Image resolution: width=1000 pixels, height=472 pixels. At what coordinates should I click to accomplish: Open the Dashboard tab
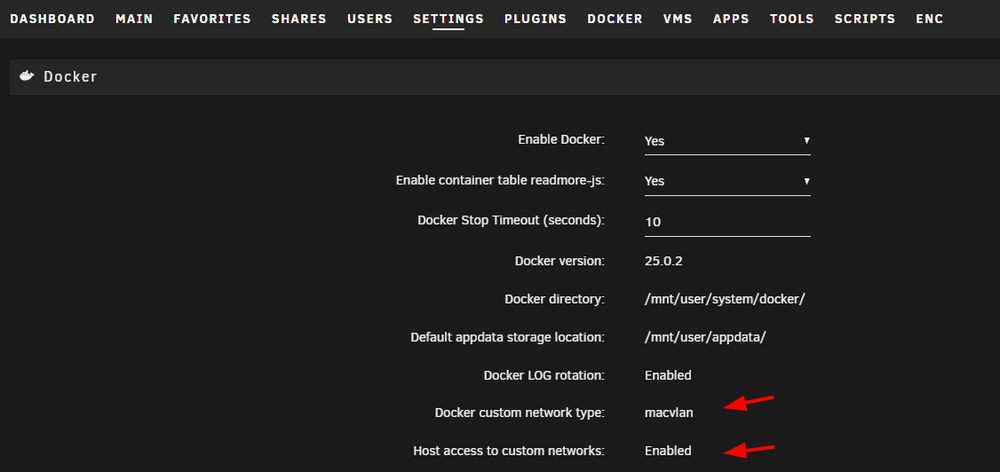coord(52,19)
